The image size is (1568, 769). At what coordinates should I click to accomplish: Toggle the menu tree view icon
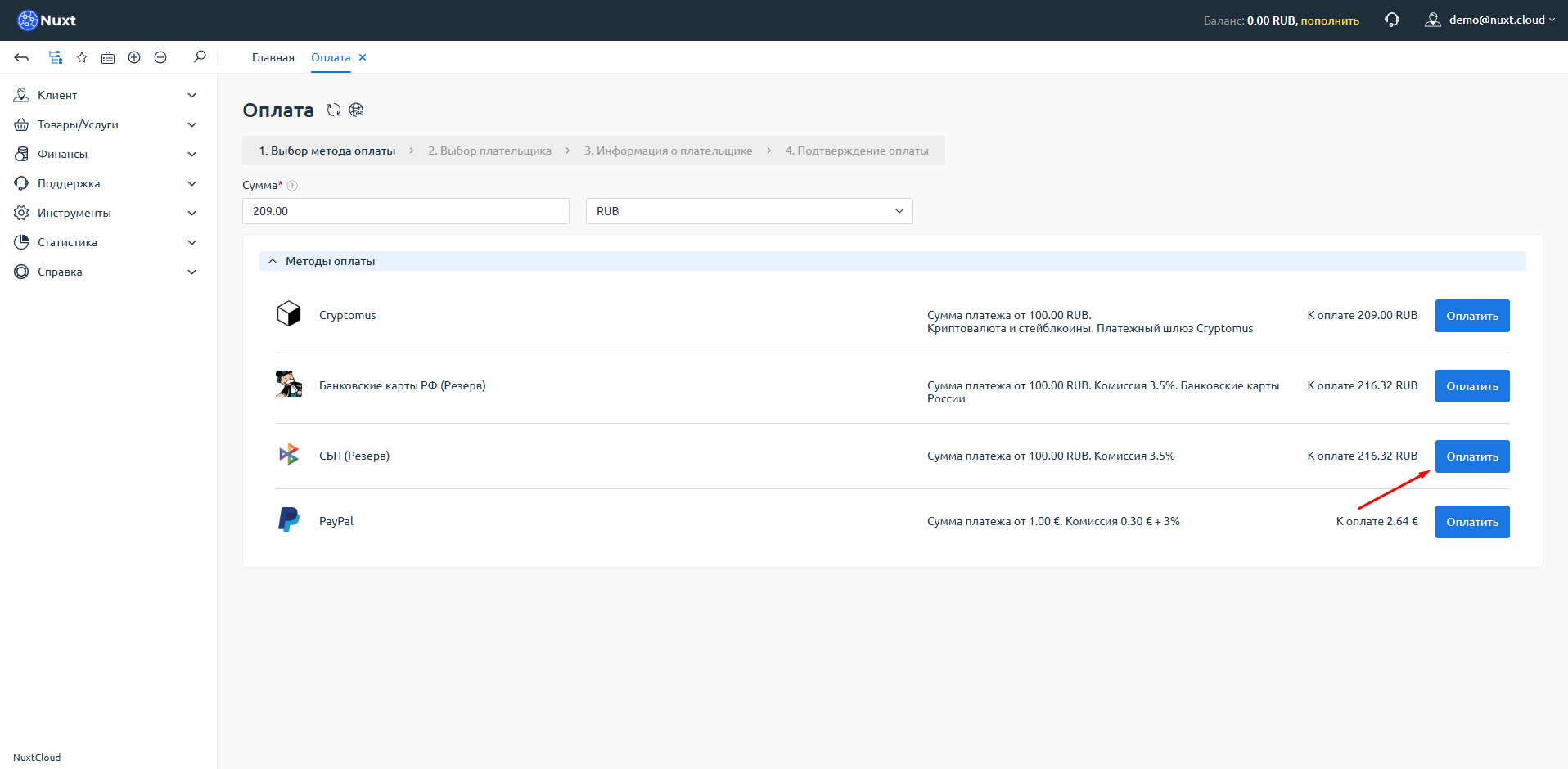pyautogui.click(x=55, y=57)
